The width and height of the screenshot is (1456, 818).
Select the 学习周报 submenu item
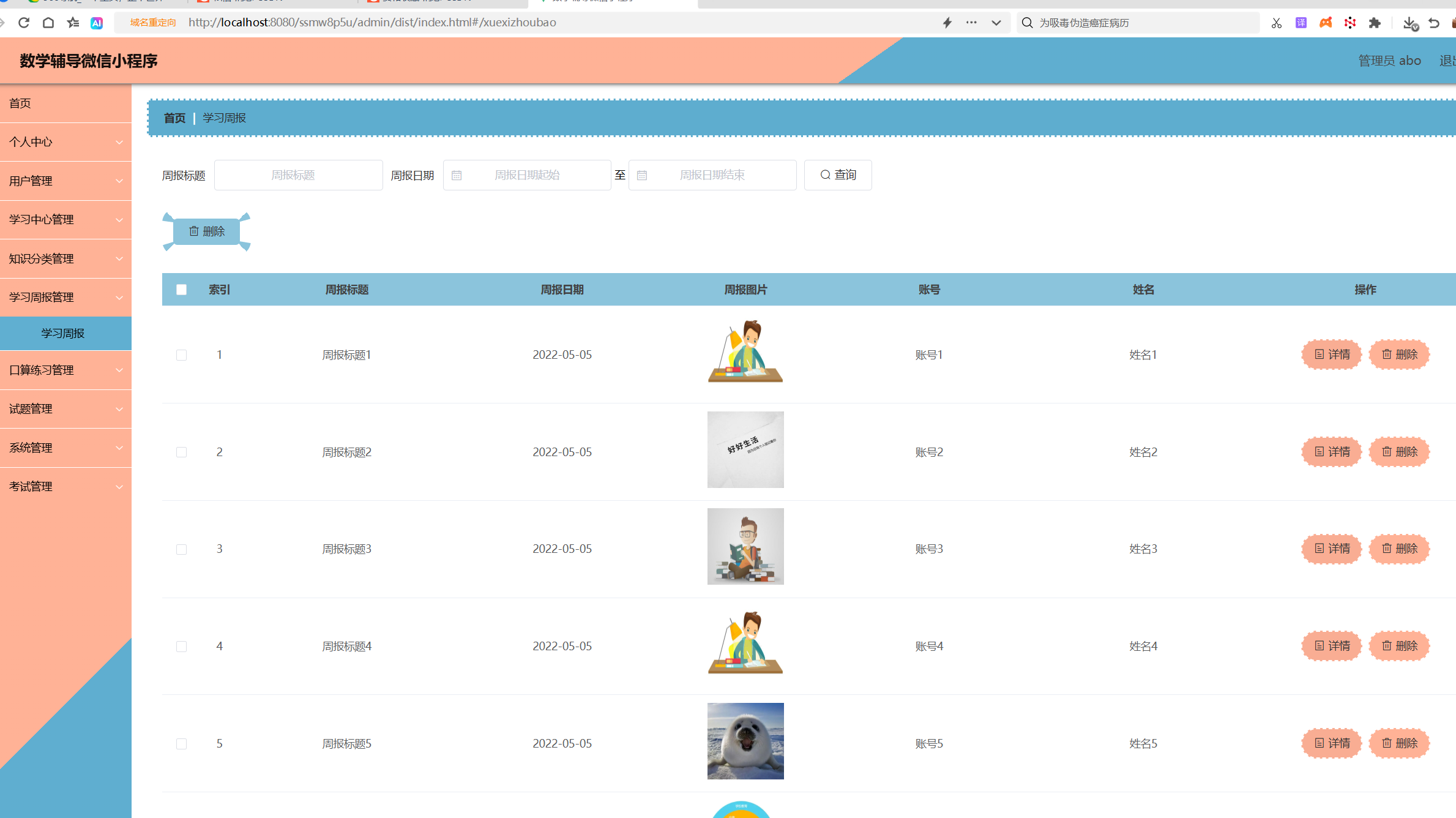(x=65, y=334)
